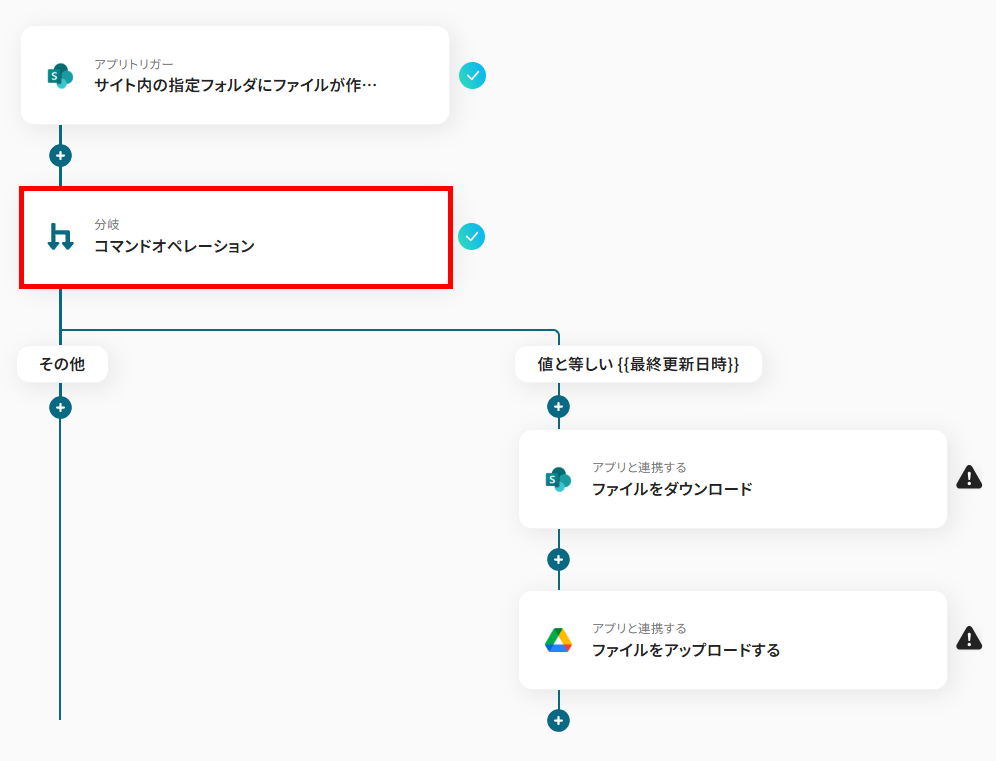The height and width of the screenshot is (761, 996).
Task: Open the ファイルをダウンロード step card
Action: click(x=733, y=479)
